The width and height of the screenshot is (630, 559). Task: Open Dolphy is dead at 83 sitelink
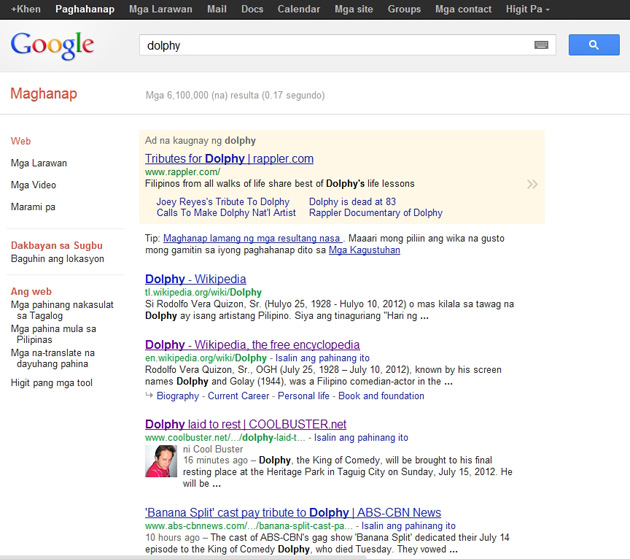(352, 202)
